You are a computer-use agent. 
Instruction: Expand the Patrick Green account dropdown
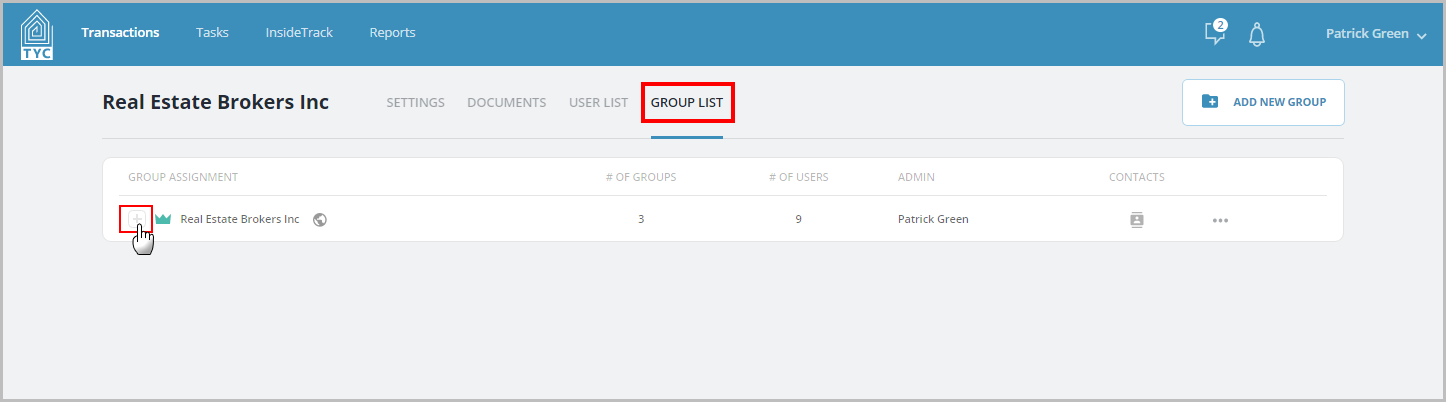pos(1375,34)
